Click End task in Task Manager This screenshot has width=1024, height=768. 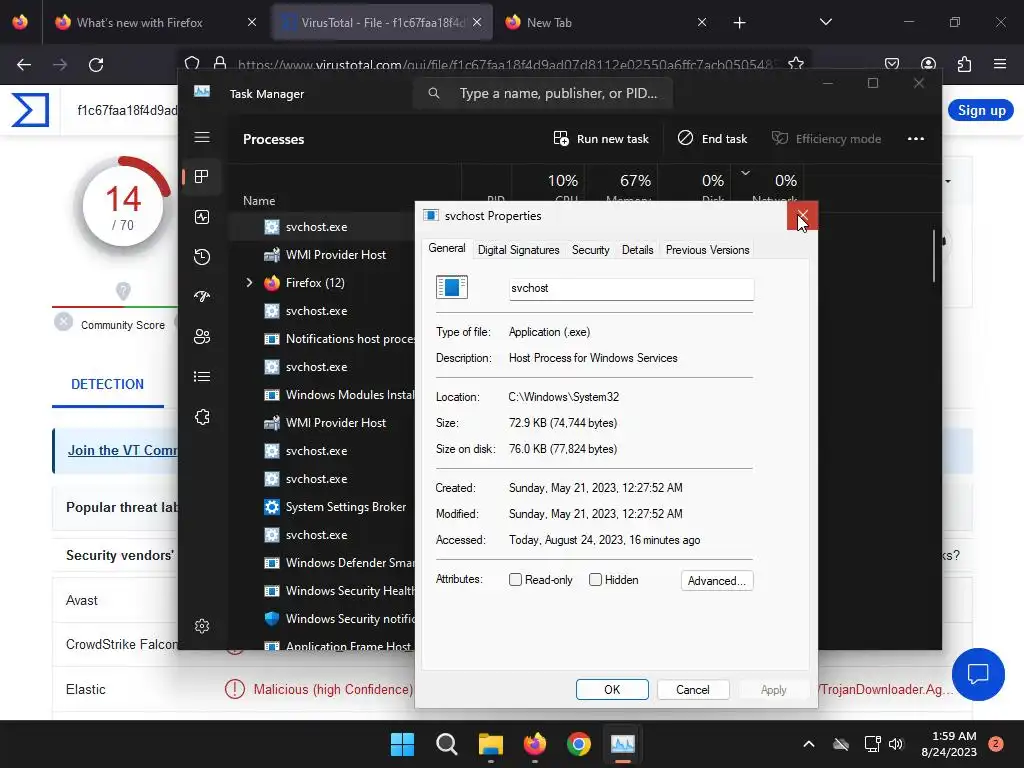(x=712, y=138)
